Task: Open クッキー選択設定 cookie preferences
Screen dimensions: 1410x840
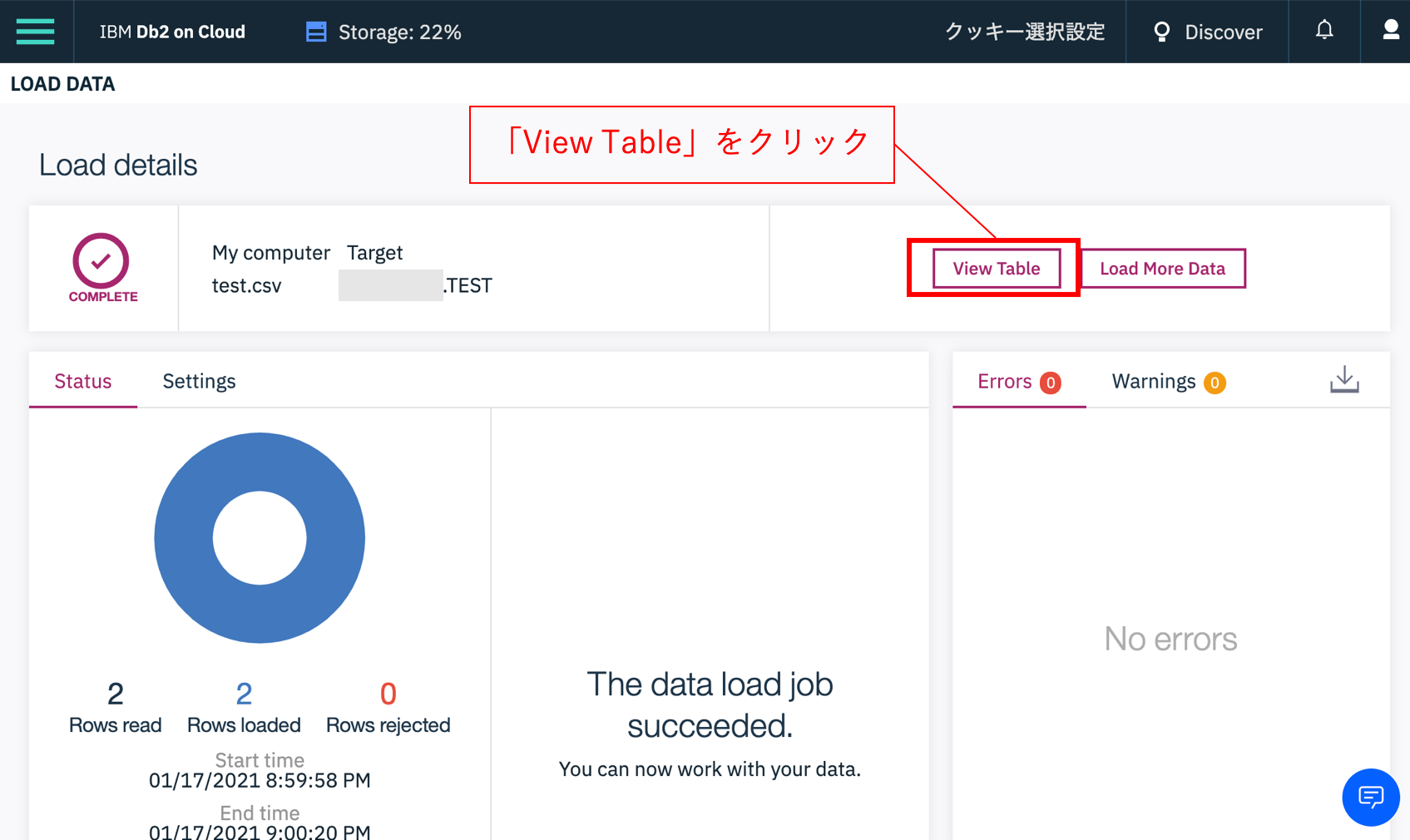Action: pyautogui.click(x=1025, y=32)
